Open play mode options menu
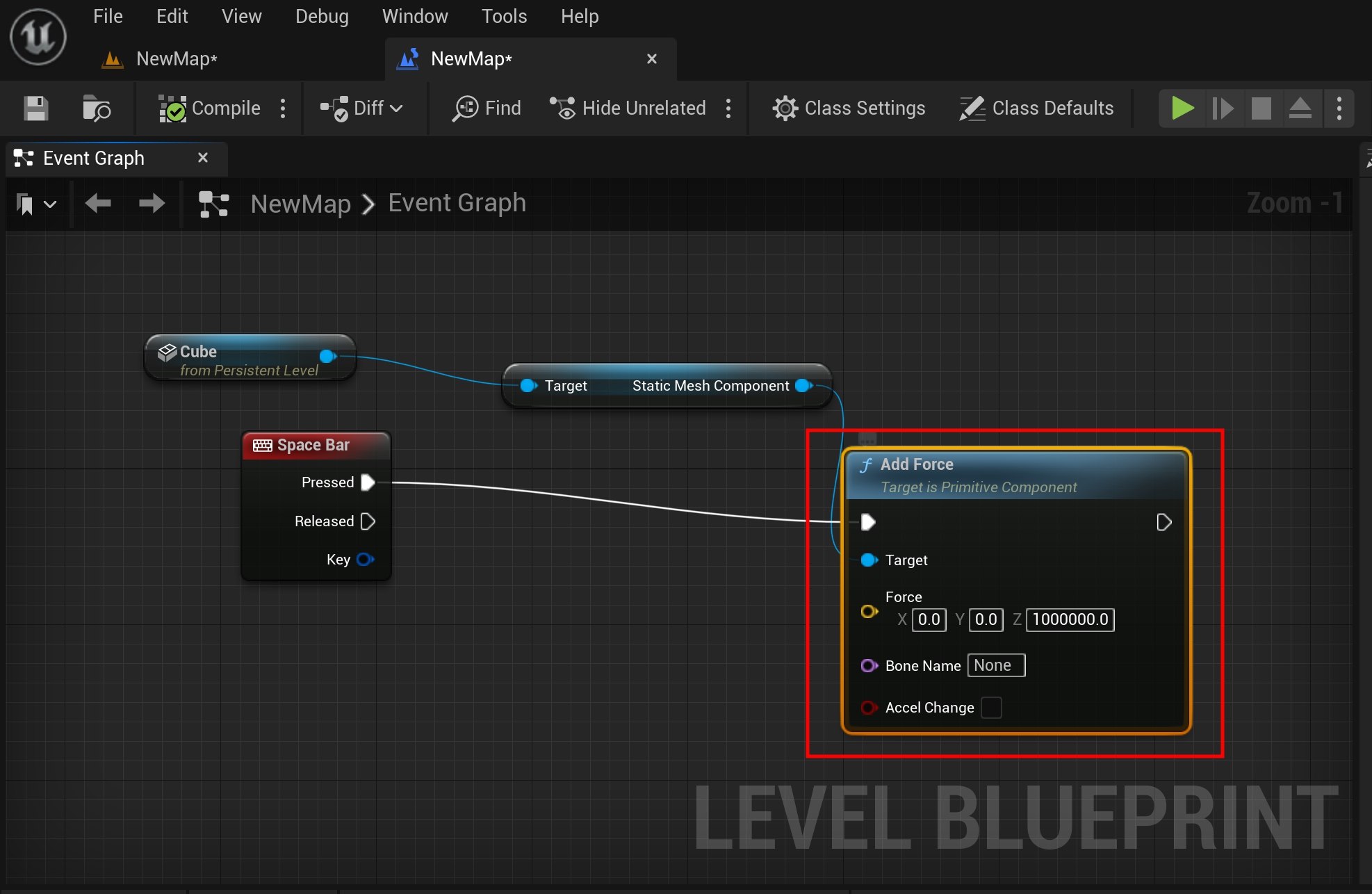This screenshot has width=1372, height=894. pos(1339,108)
